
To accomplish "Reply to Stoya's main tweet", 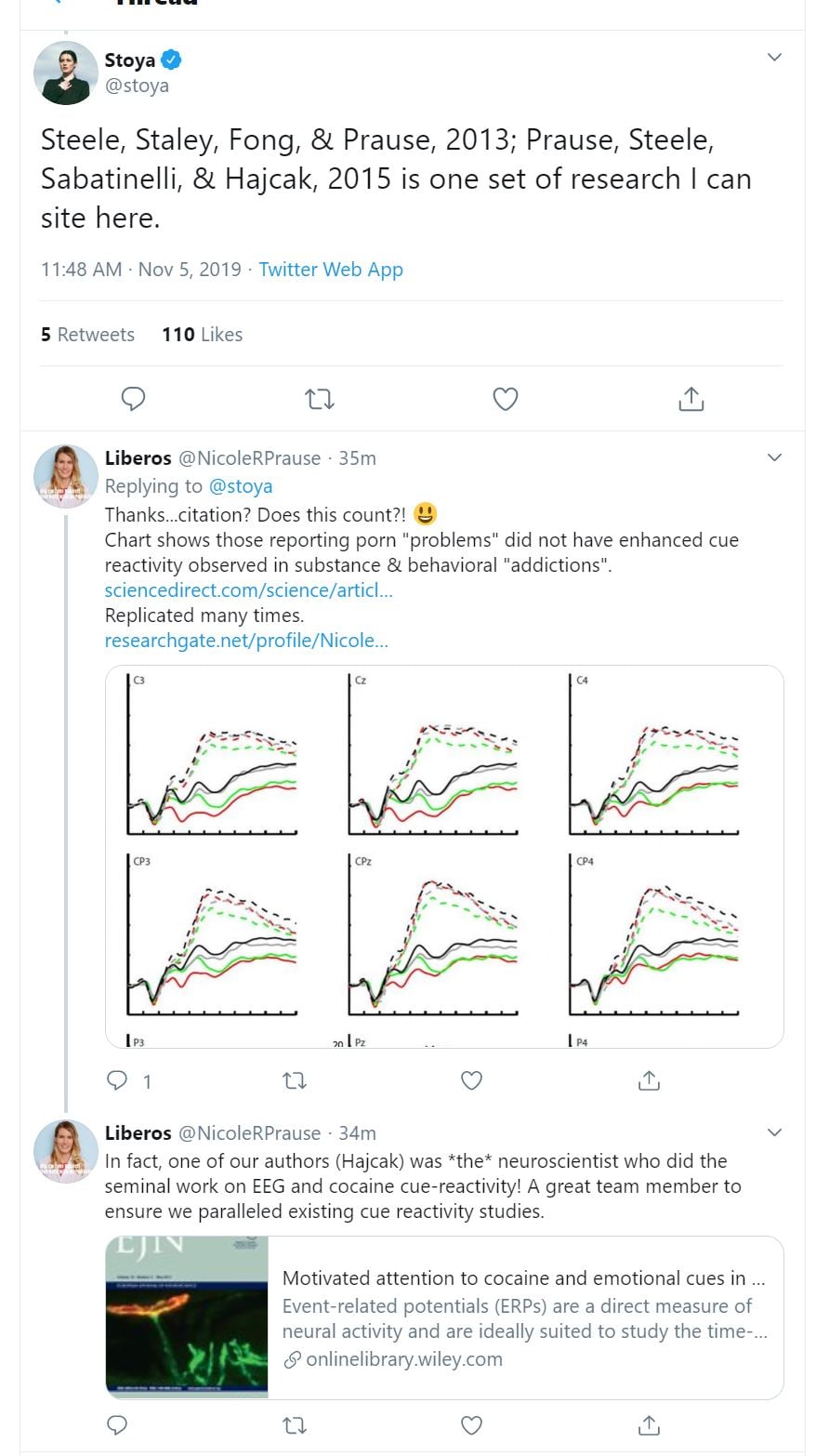I will coord(134,399).
